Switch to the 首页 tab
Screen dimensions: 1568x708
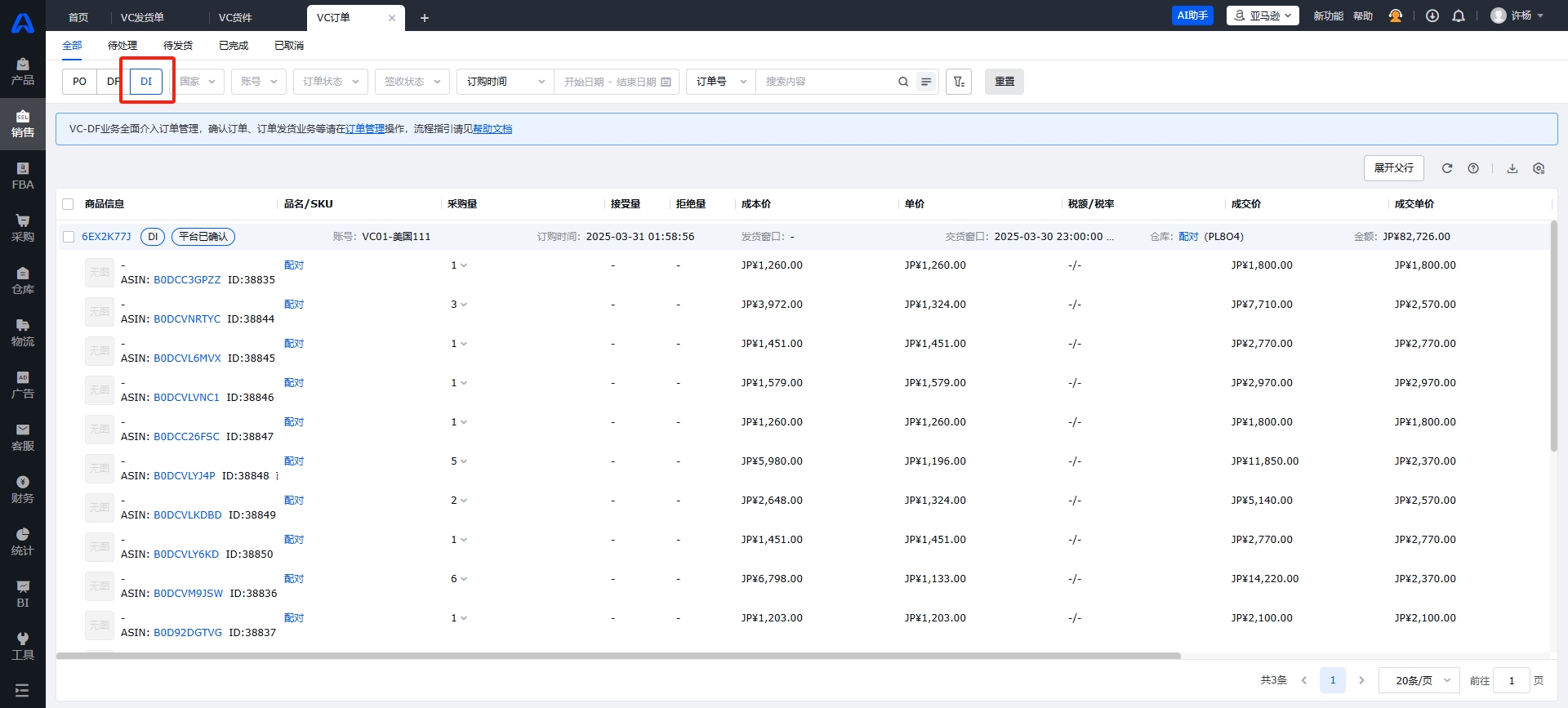point(78,17)
